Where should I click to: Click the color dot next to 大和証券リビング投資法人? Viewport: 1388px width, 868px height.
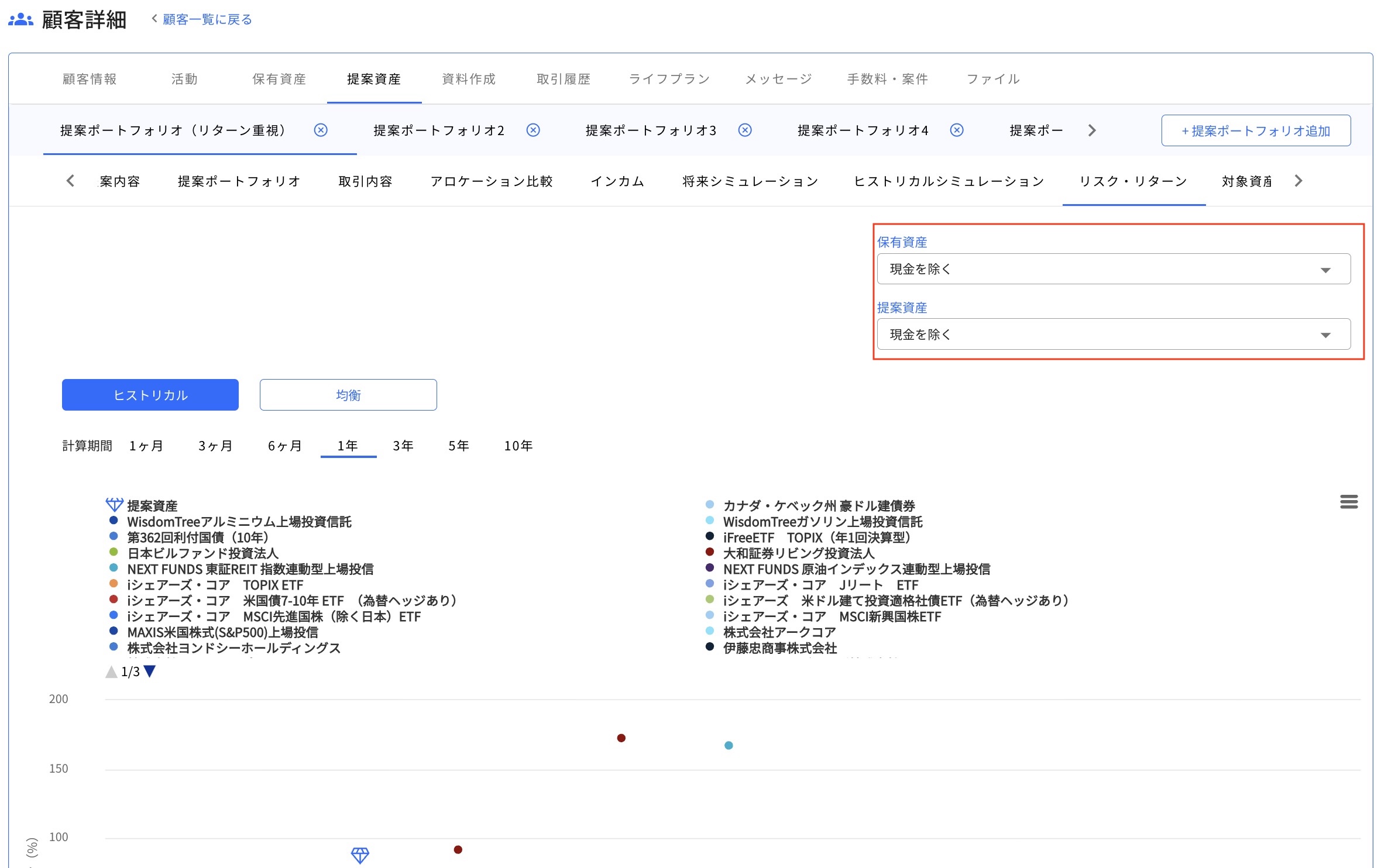click(x=709, y=554)
